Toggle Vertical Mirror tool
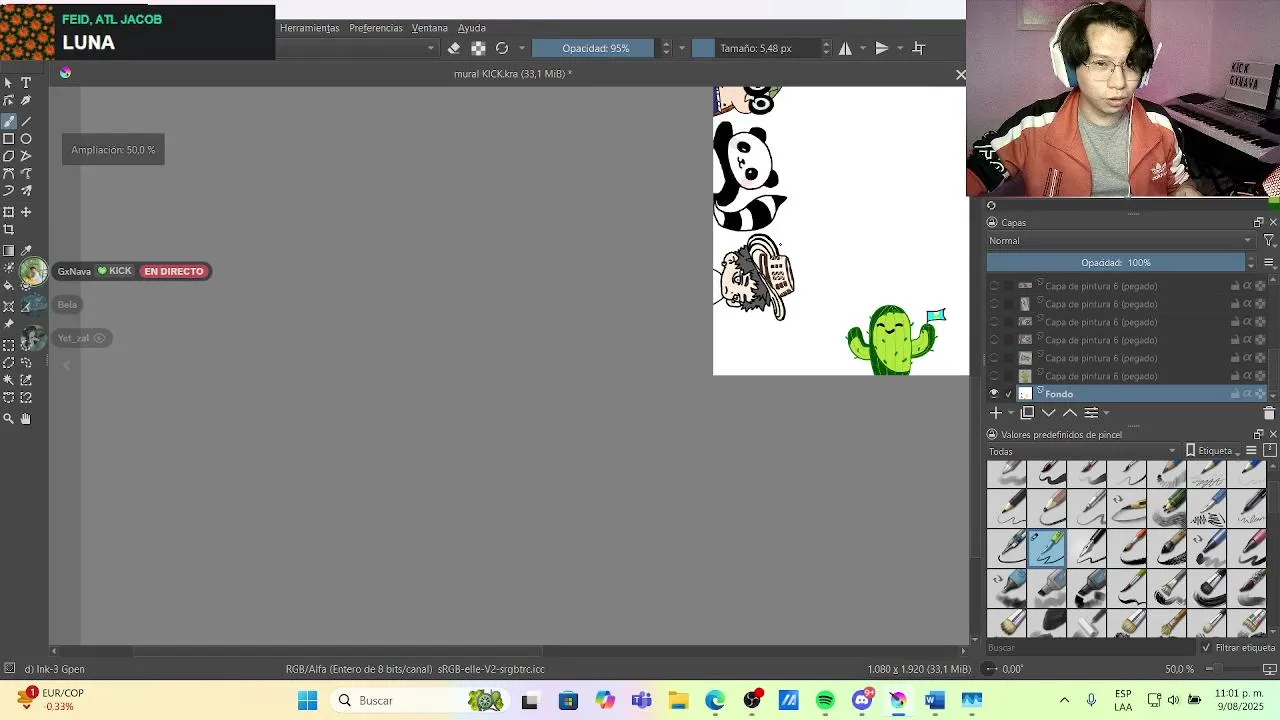The height and width of the screenshot is (720, 1280). coord(882,48)
